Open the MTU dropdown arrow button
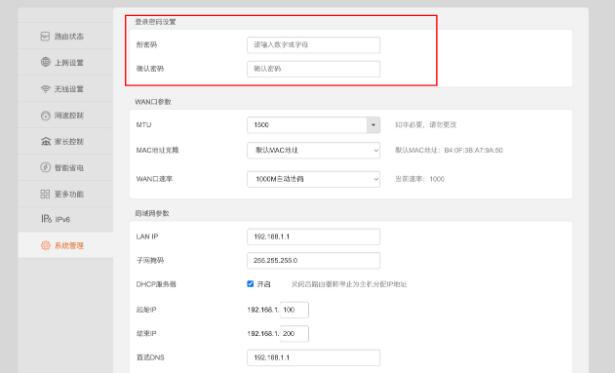 tap(373, 125)
